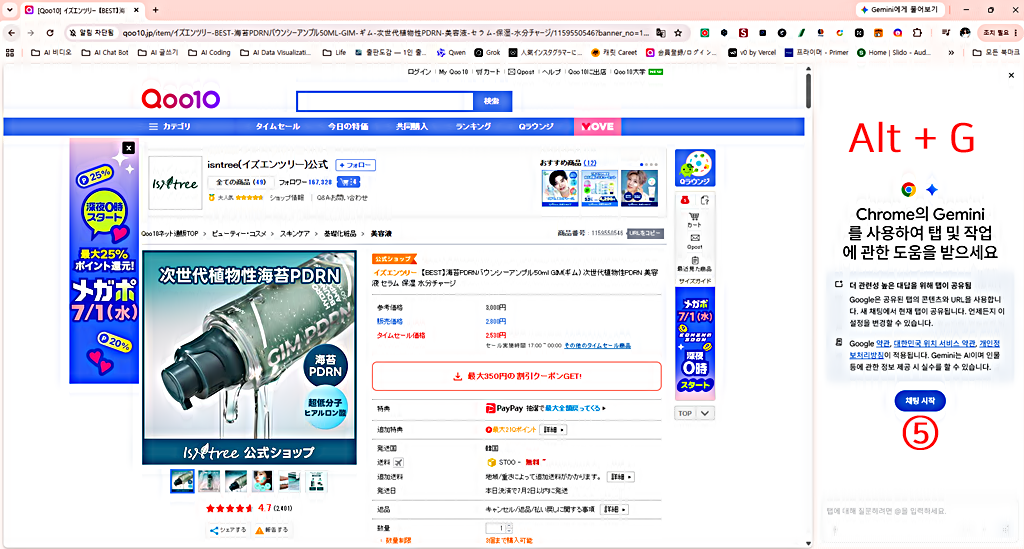Viewport: 1024px width, 549px height.
Task: Open the Chrome extensions puzzle icon
Action: (x=918, y=33)
